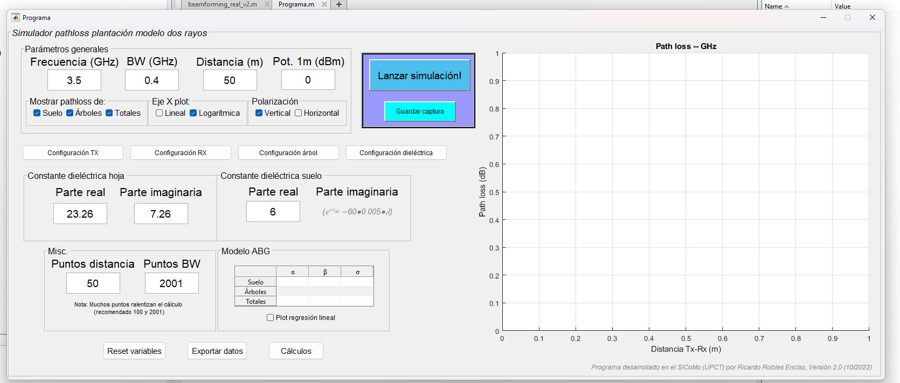900x383 pixels.
Task: Click the σ column header in ABG table
Action: [357, 272]
